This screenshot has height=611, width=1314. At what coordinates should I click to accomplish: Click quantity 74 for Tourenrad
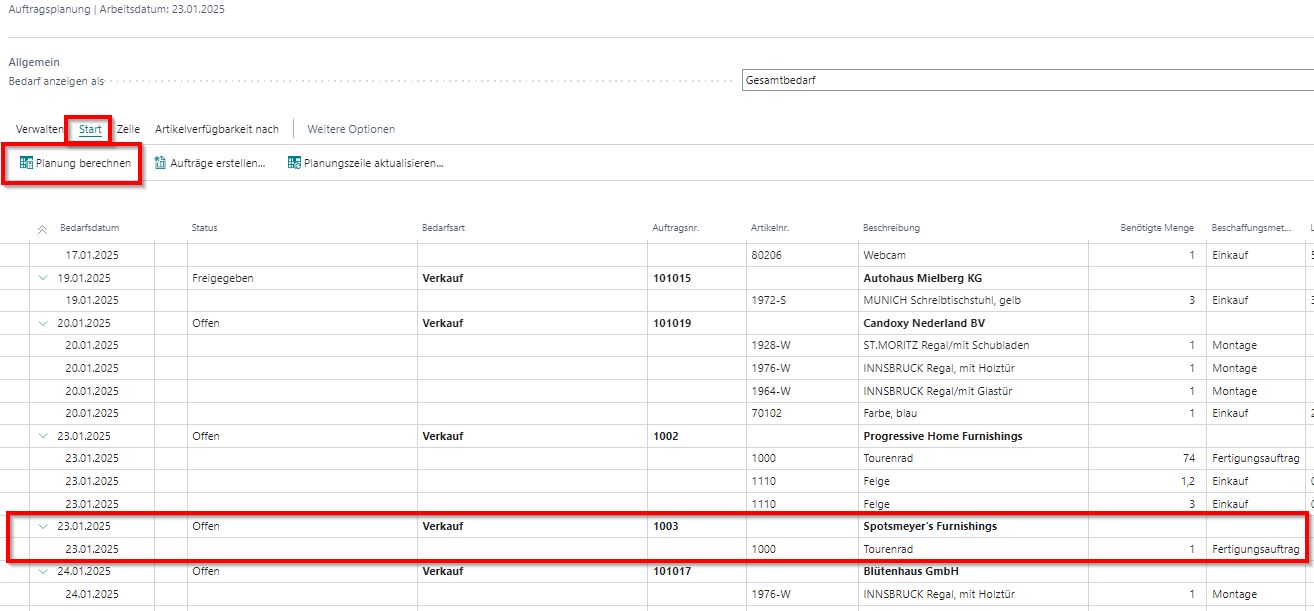[1188, 458]
